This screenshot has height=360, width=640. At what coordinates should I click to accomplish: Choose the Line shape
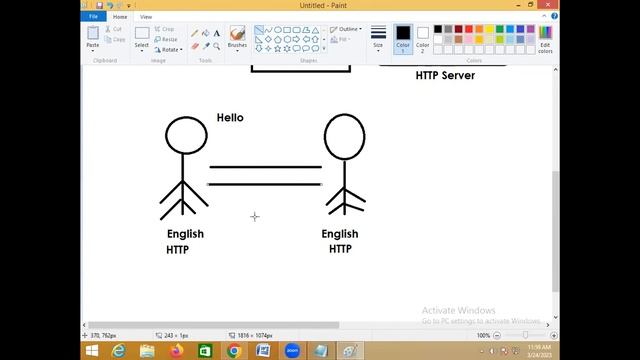coord(259,30)
